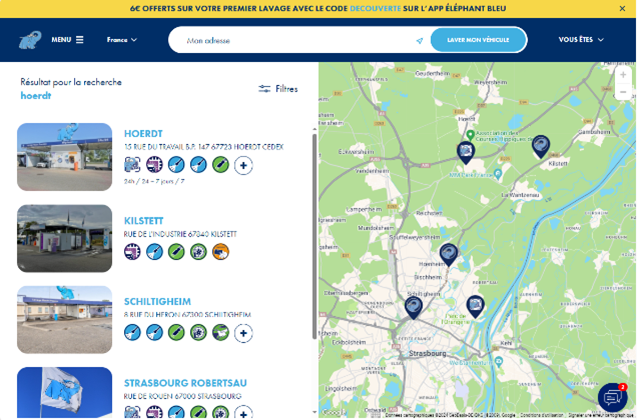Click Hoerdt's license-plate recognition icon
The width and height of the screenshot is (637, 420).
tap(132, 165)
